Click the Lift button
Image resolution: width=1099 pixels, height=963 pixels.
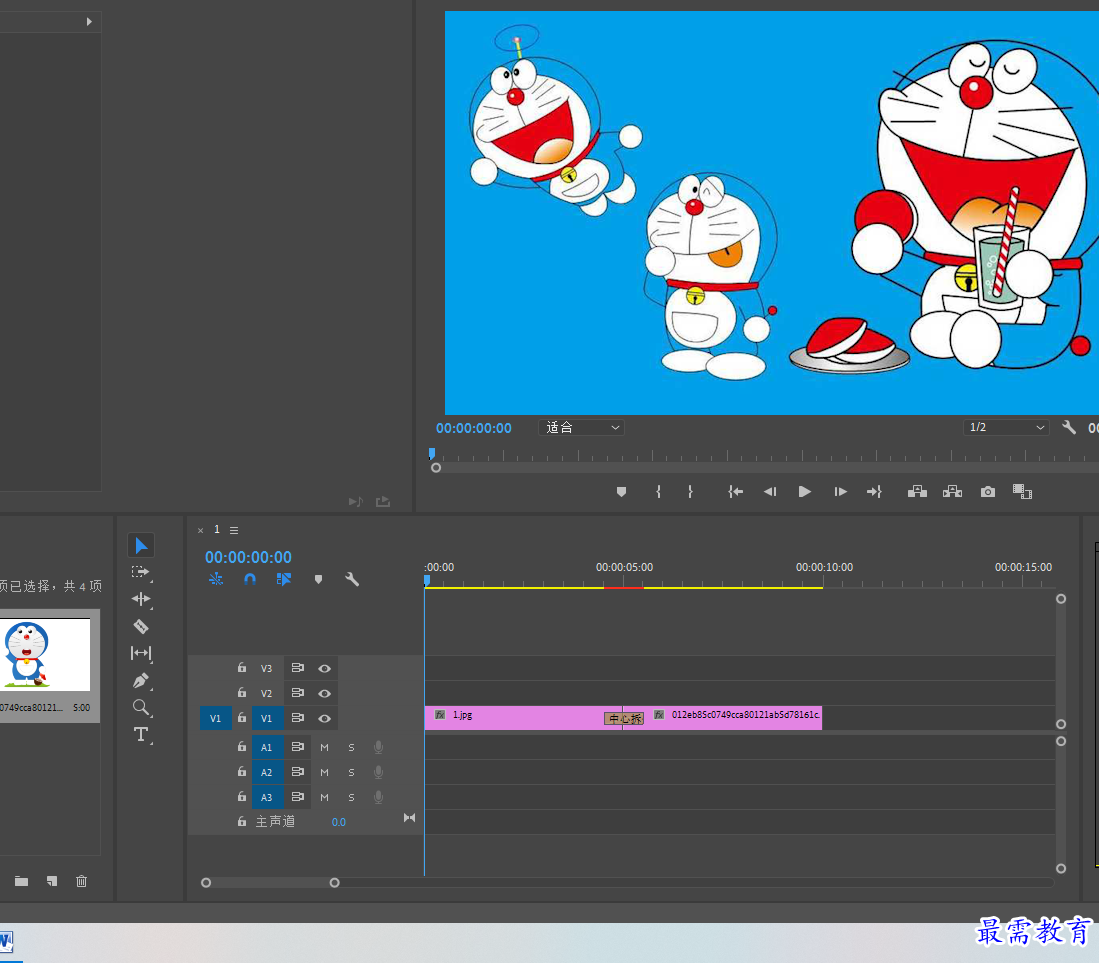(917, 492)
